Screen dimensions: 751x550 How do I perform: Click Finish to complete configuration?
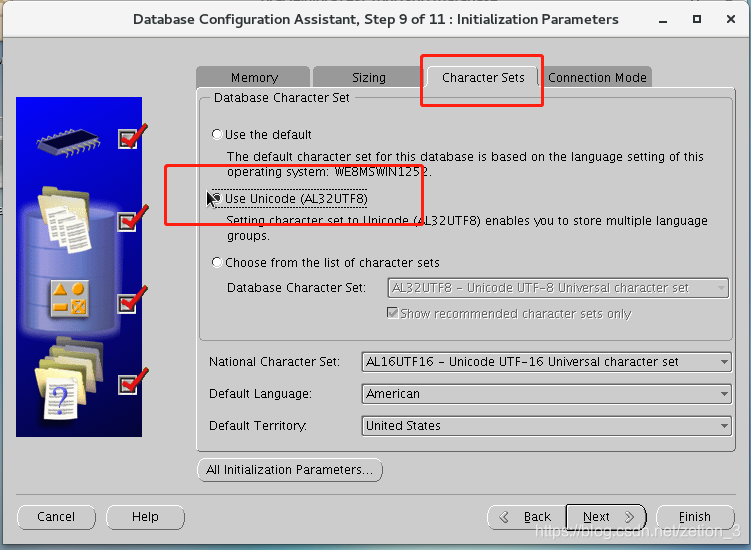tap(695, 517)
